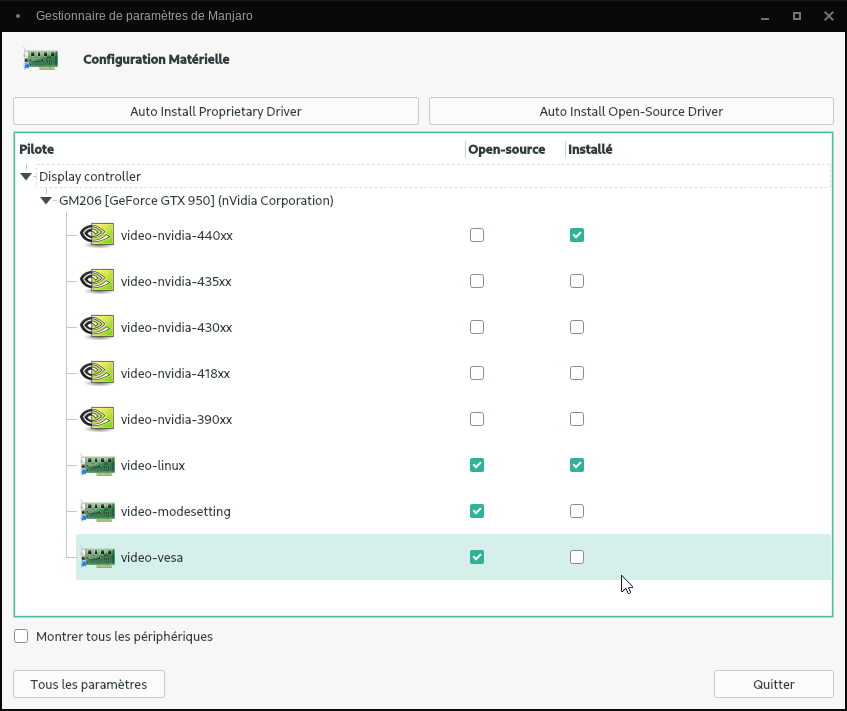The height and width of the screenshot is (711, 847).
Task: Toggle Open-source checkbox for video-nvidia-430xx
Action: click(x=477, y=327)
